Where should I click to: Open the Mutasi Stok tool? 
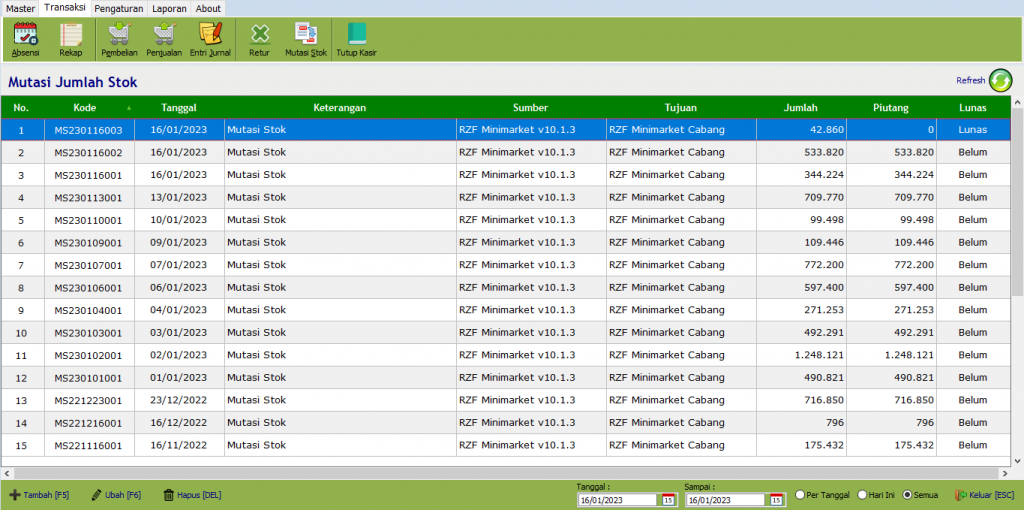point(306,39)
